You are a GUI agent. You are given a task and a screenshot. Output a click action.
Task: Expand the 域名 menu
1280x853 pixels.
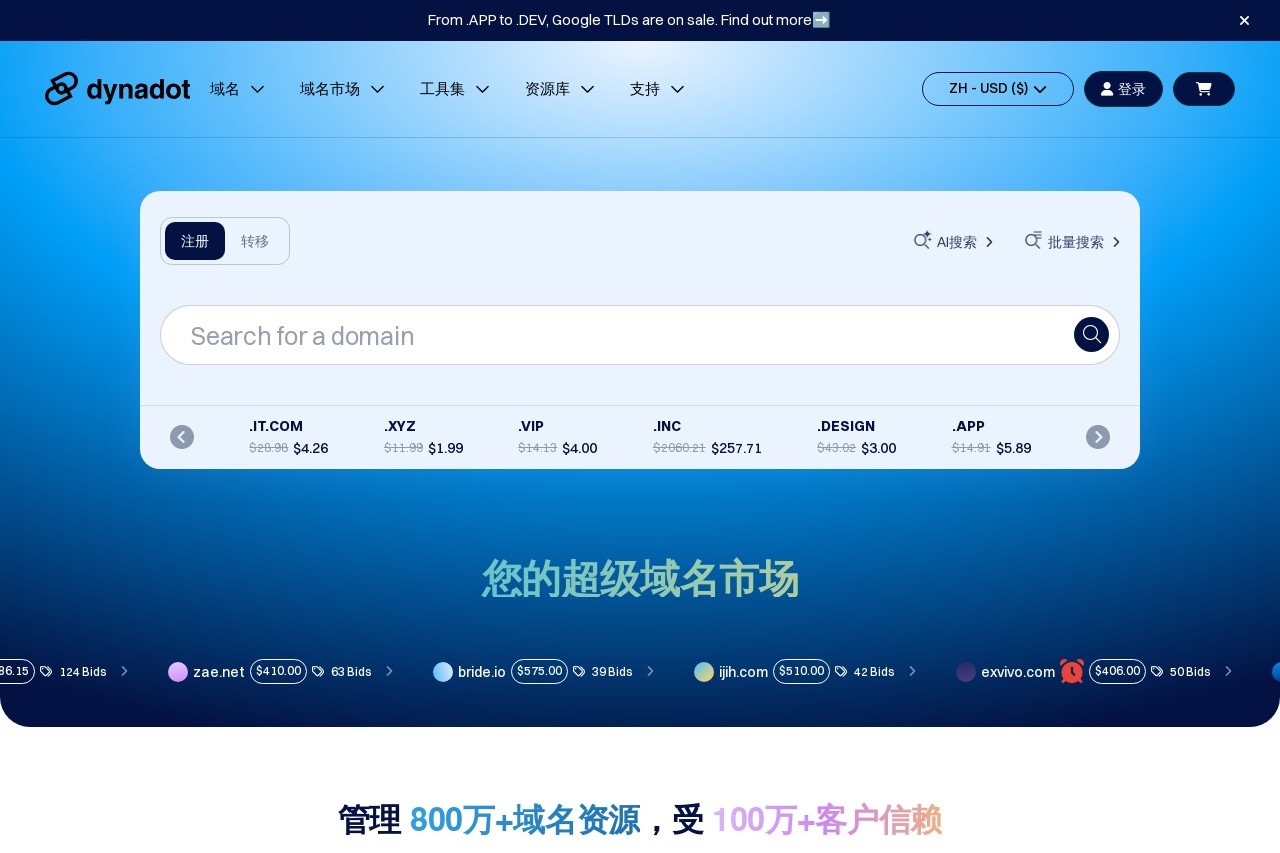(x=237, y=89)
